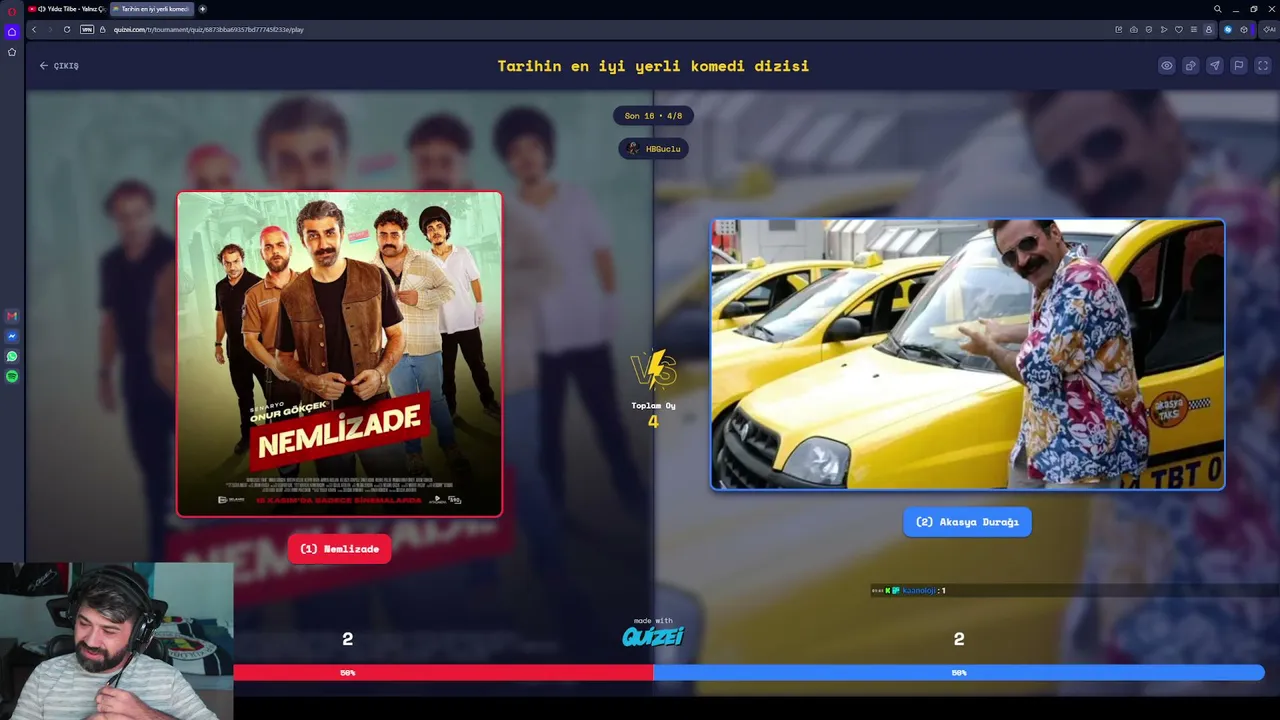
Task: Open Spotify in the Opera sidebar
Action: (12, 376)
